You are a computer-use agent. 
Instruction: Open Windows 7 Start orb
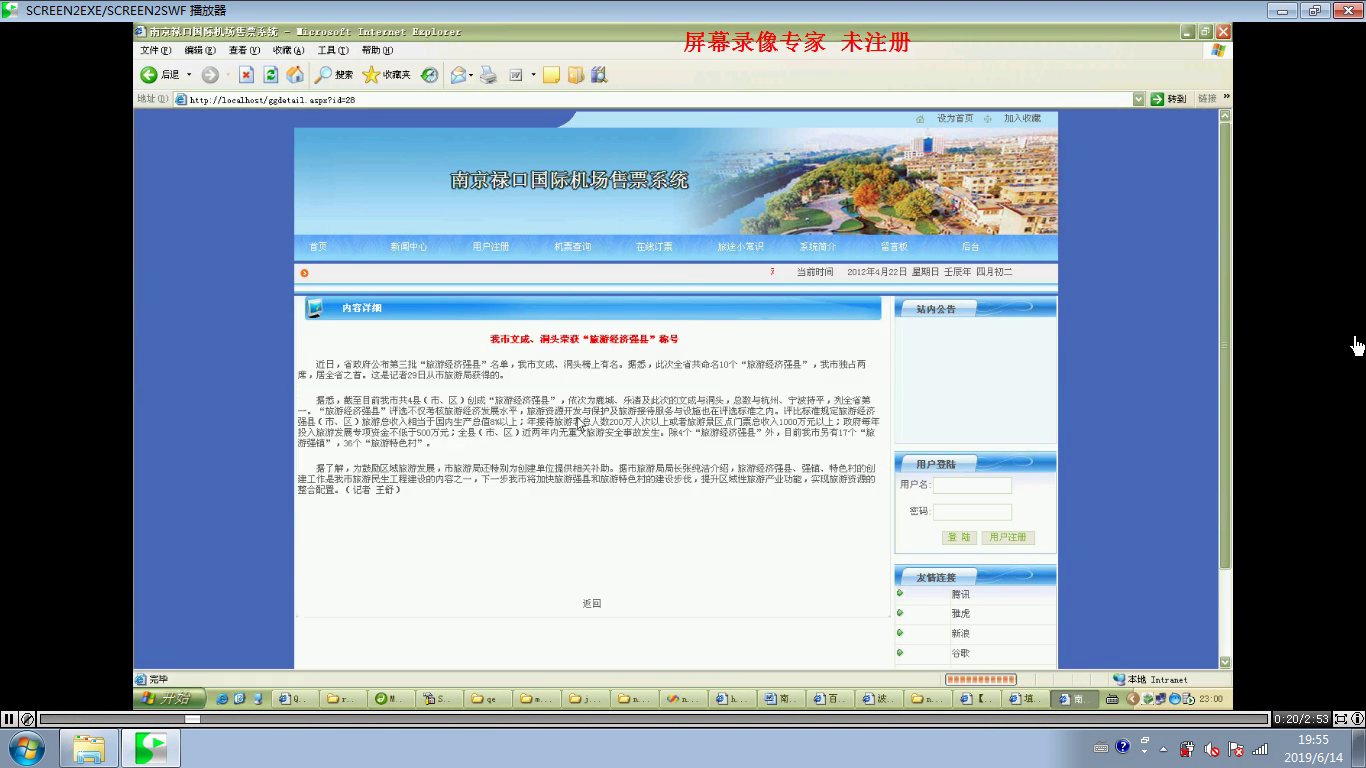pyautogui.click(x=26, y=748)
